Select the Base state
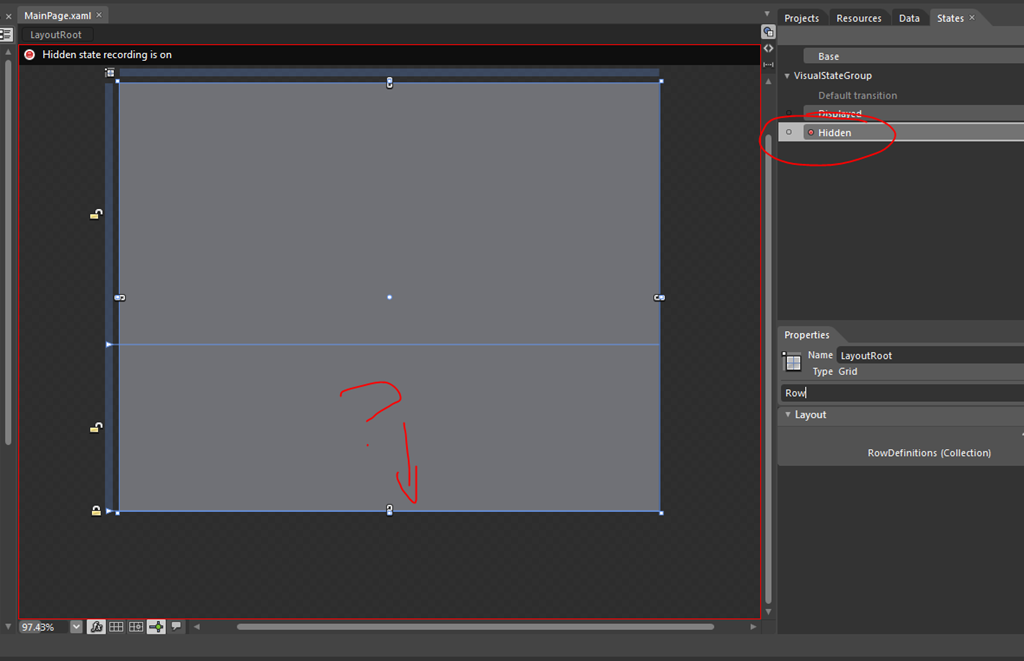1024x661 pixels. (x=914, y=56)
